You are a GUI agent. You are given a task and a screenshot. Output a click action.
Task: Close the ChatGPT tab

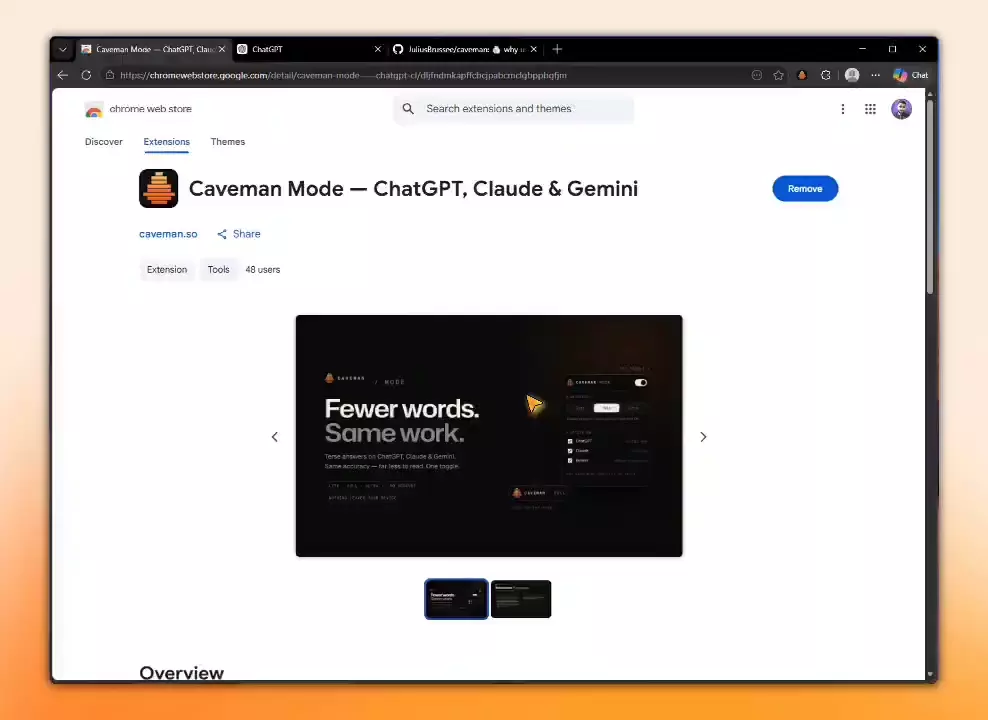pyautogui.click(x=377, y=49)
